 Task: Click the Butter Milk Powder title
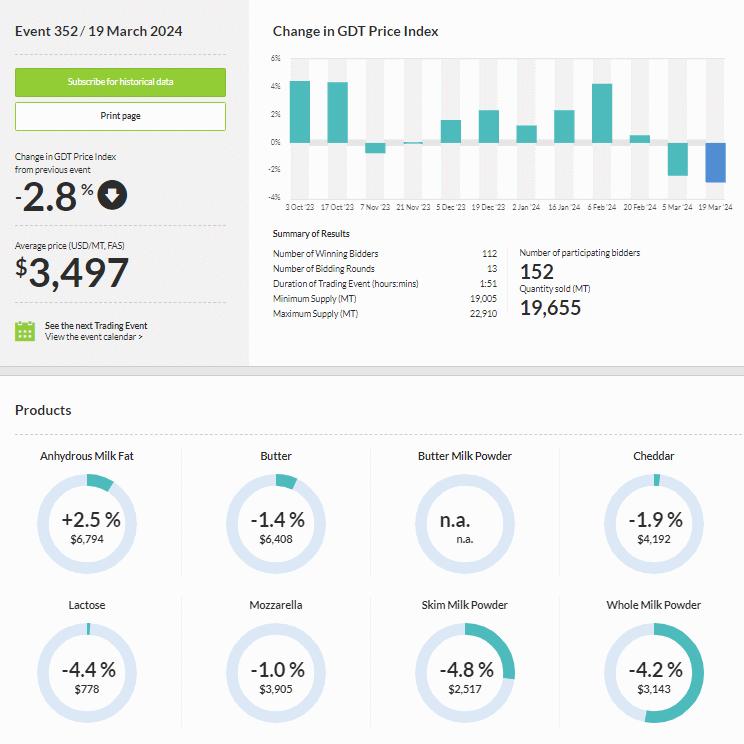click(465, 456)
